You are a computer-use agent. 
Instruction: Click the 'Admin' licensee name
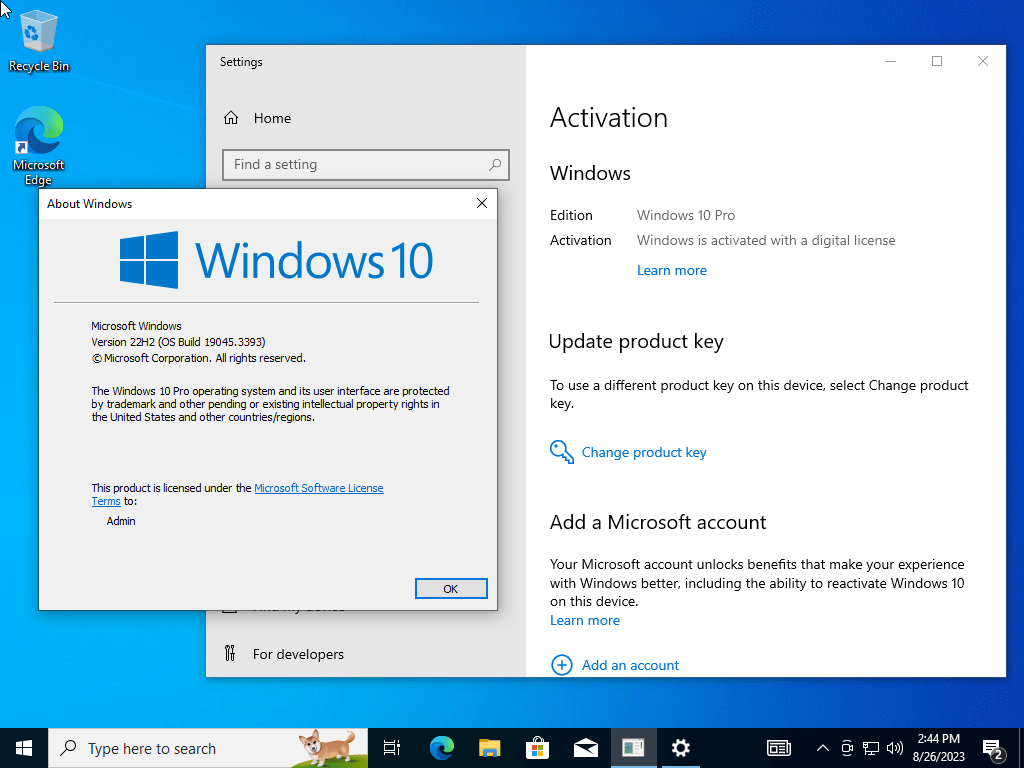pos(121,520)
